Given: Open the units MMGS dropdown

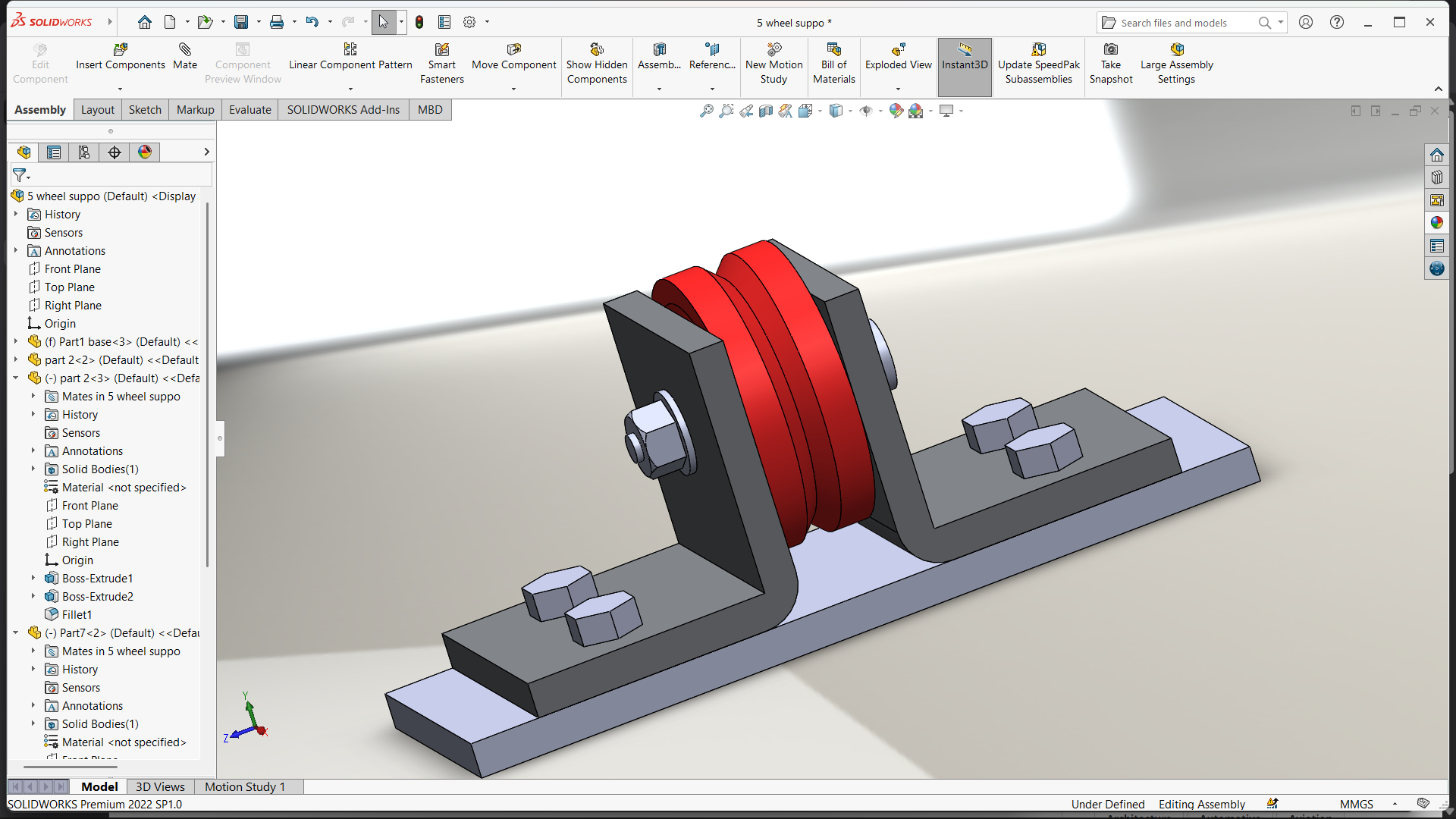Looking at the screenshot, I should point(1394,804).
